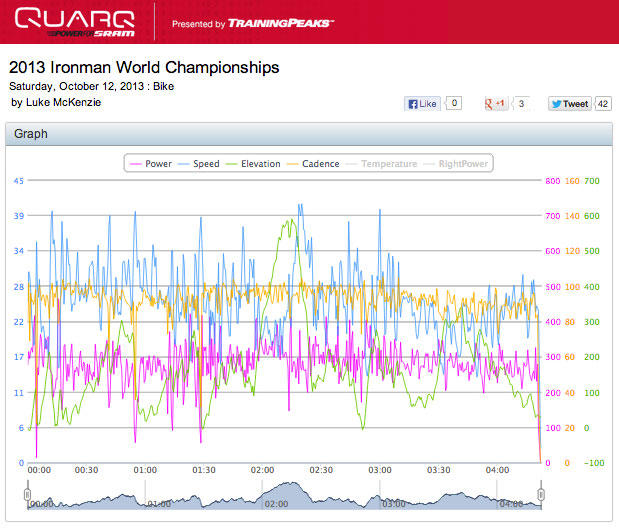Hide the Cadence series in legend
Image resolution: width=619 pixels, height=528 pixels.
click(x=313, y=164)
